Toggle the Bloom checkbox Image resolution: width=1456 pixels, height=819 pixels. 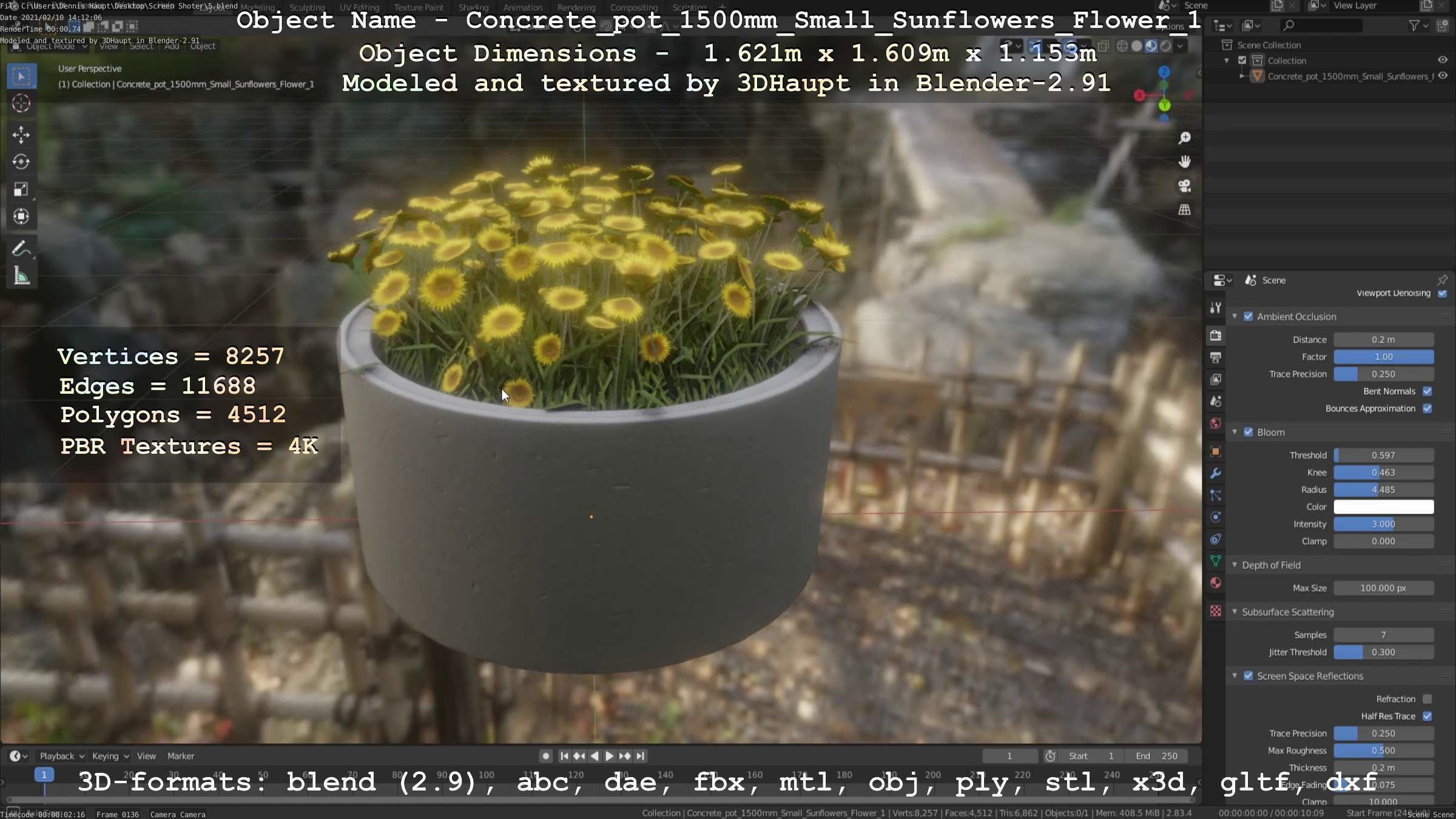(x=1248, y=433)
